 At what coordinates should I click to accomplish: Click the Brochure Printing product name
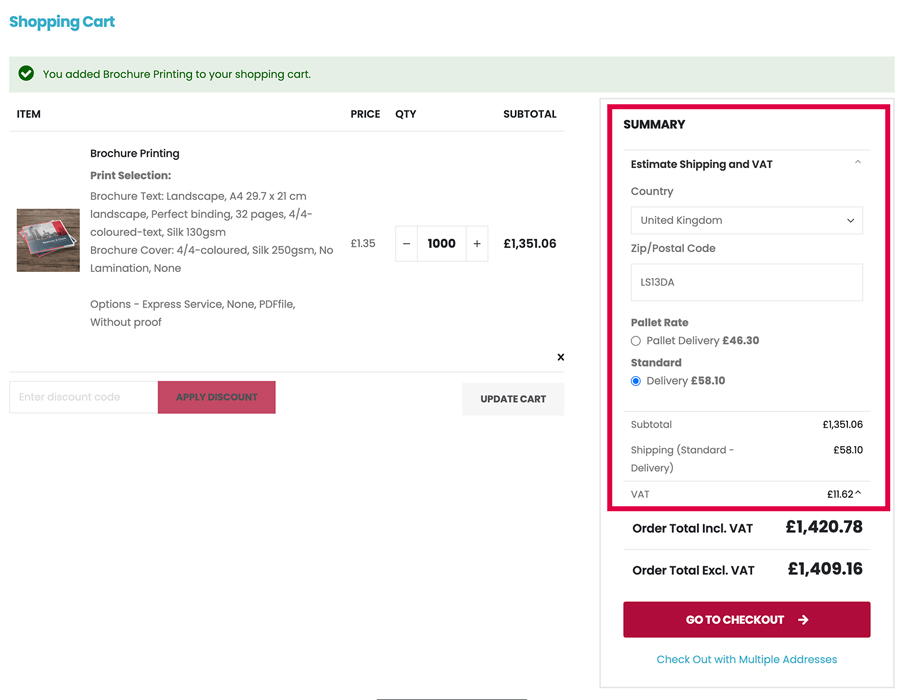point(134,153)
